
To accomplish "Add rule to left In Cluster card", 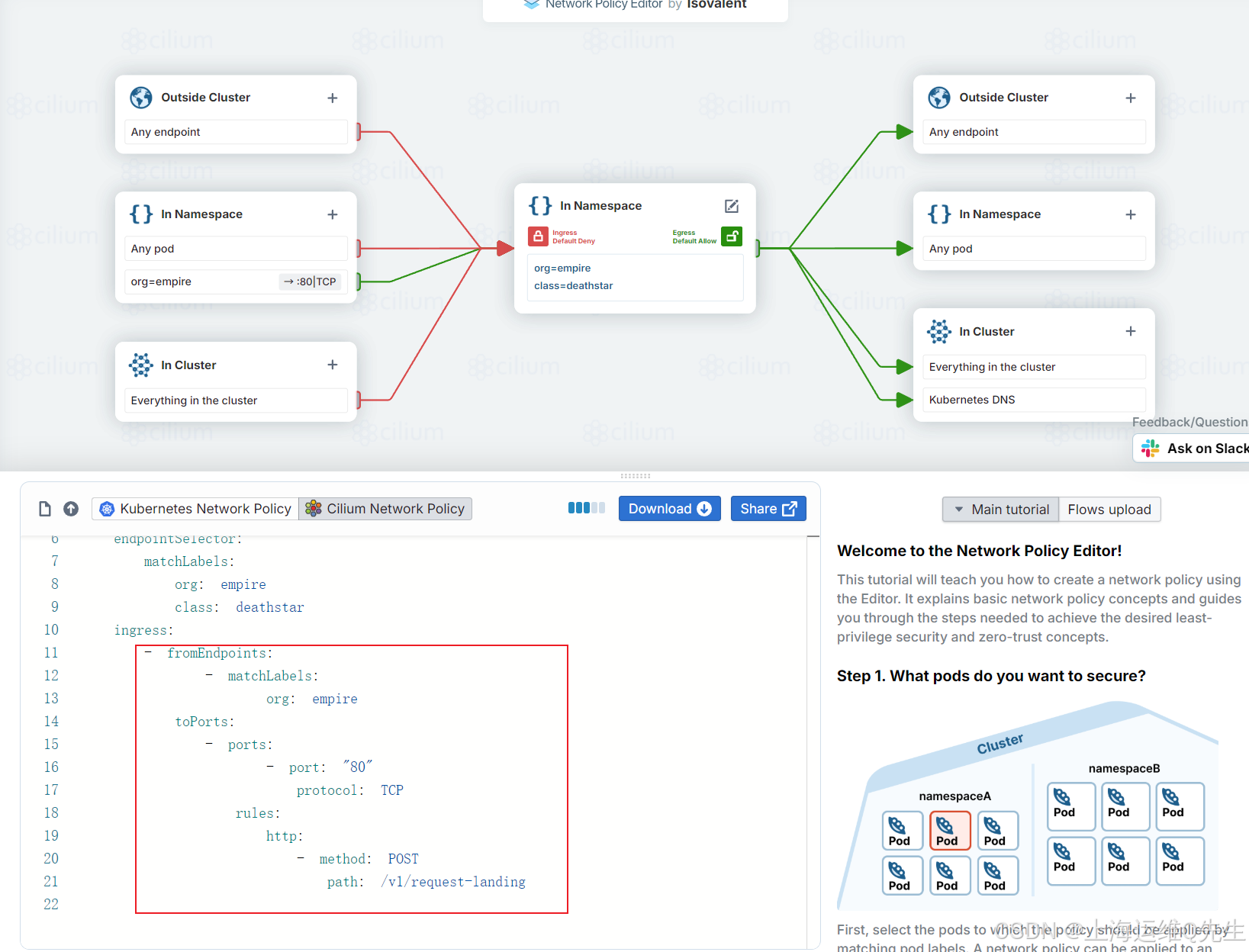I will point(333,365).
